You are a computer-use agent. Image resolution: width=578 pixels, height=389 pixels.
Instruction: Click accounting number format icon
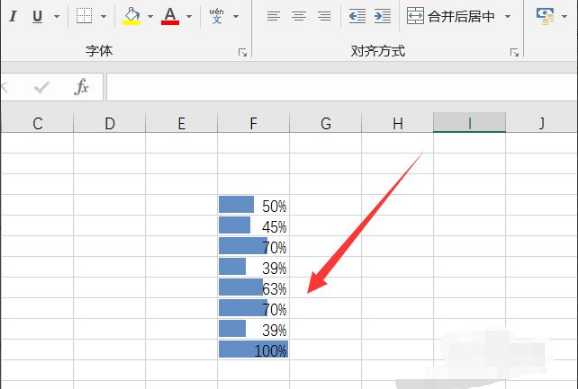[x=545, y=16]
